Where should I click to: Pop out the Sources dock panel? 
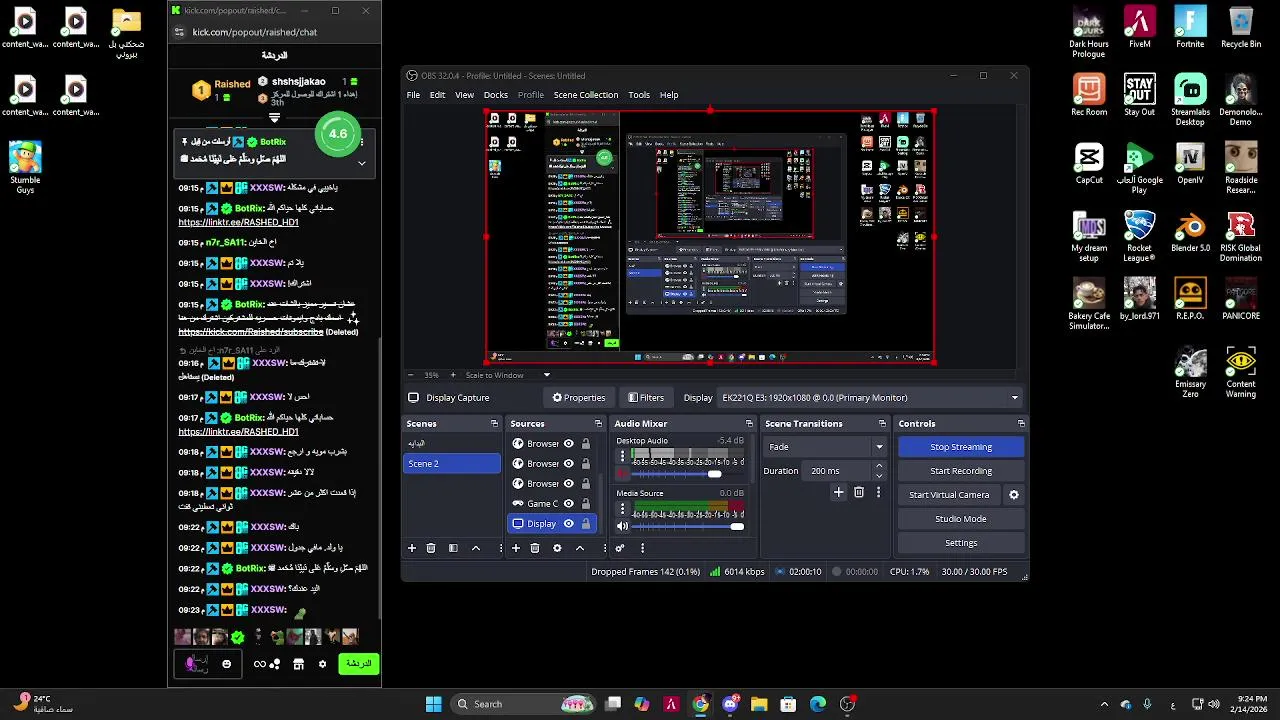(x=598, y=424)
